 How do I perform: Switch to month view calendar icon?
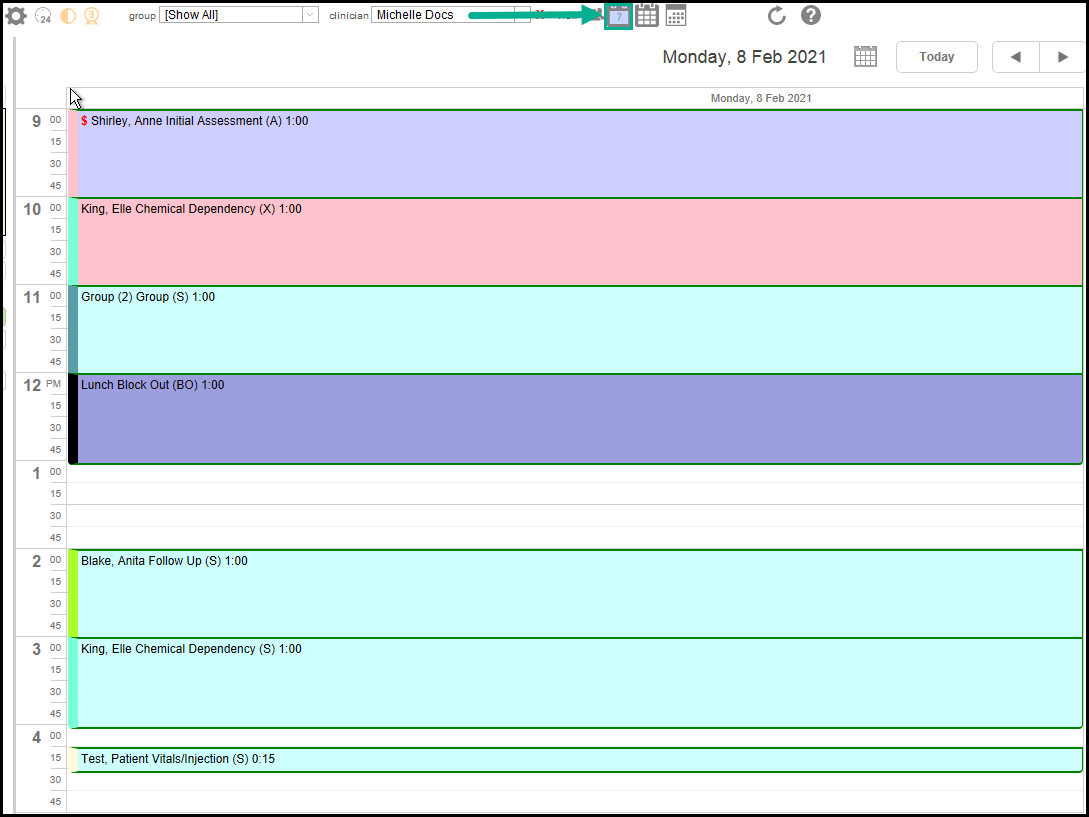click(x=676, y=16)
